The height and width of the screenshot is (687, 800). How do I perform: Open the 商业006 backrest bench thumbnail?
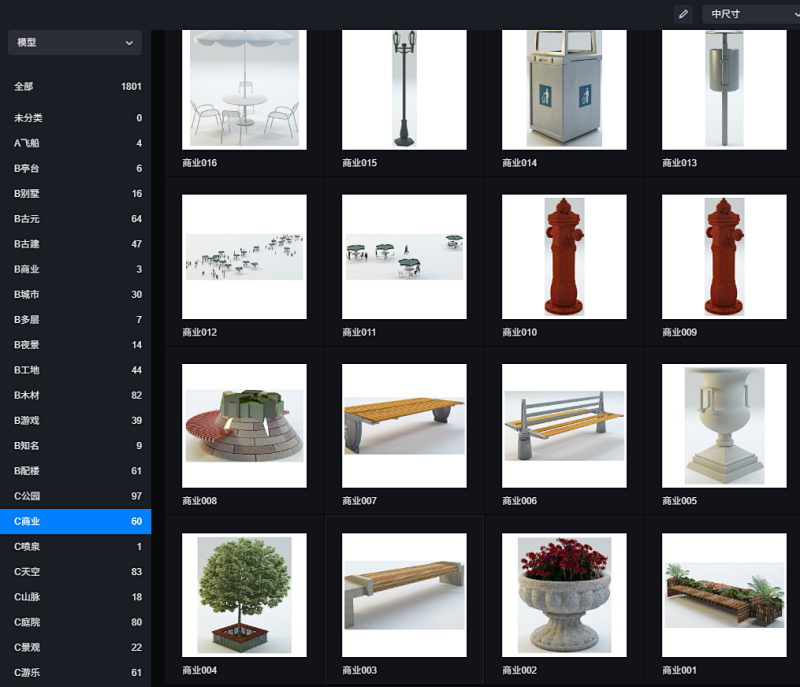[564, 426]
